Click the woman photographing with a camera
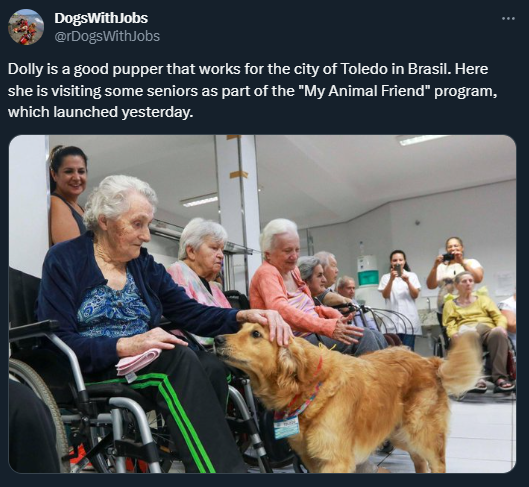The height and width of the screenshot is (487, 529). pyautogui.click(x=455, y=266)
